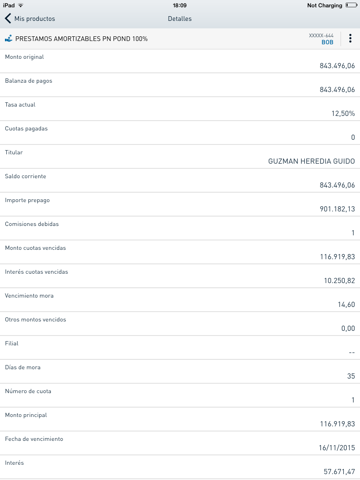This screenshot has width=360, height=480.
Task: Open the three-dot options menu
Action: pos(350,38)
